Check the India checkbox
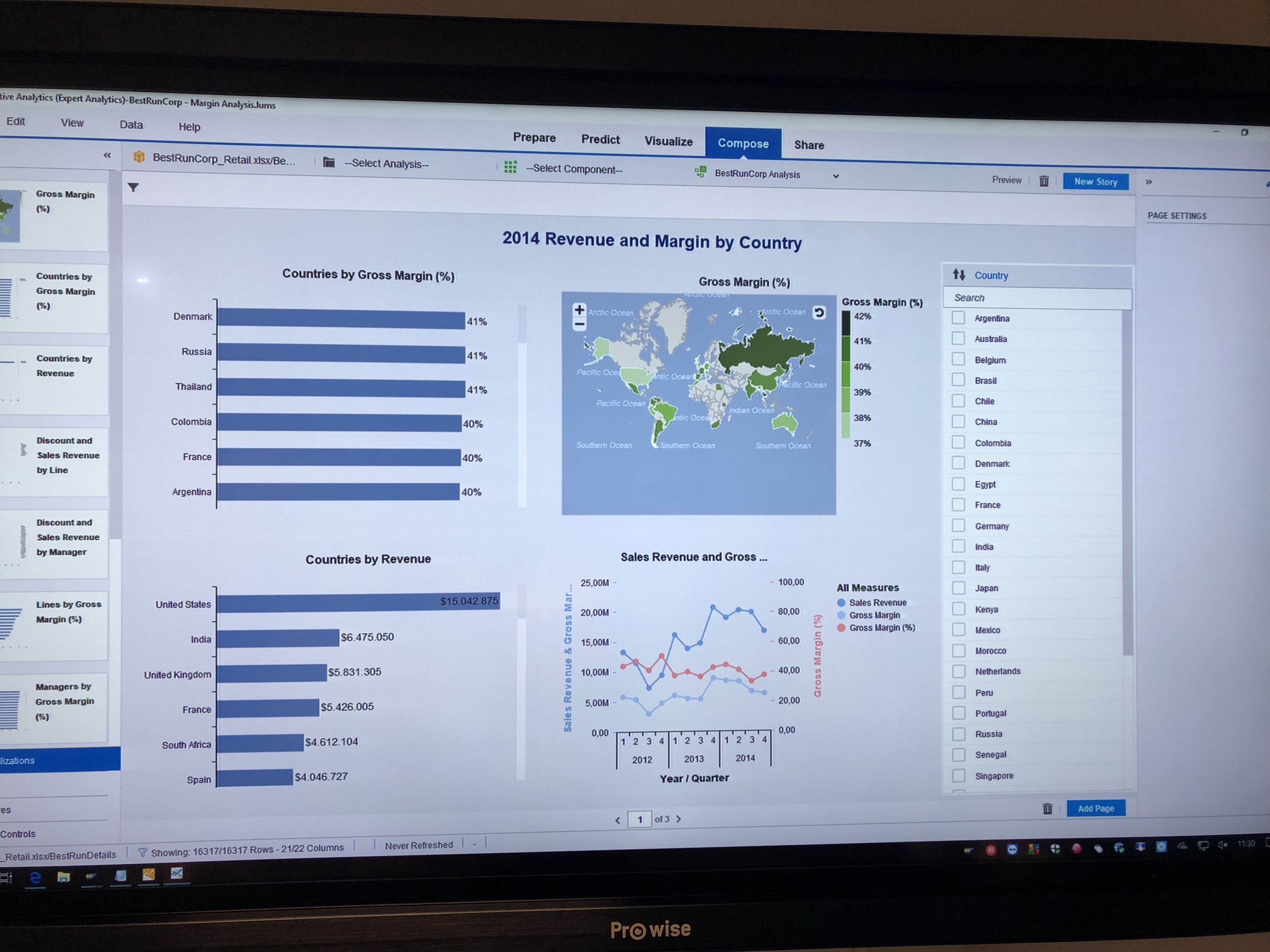1270x952 pixels. pos(958,546)
